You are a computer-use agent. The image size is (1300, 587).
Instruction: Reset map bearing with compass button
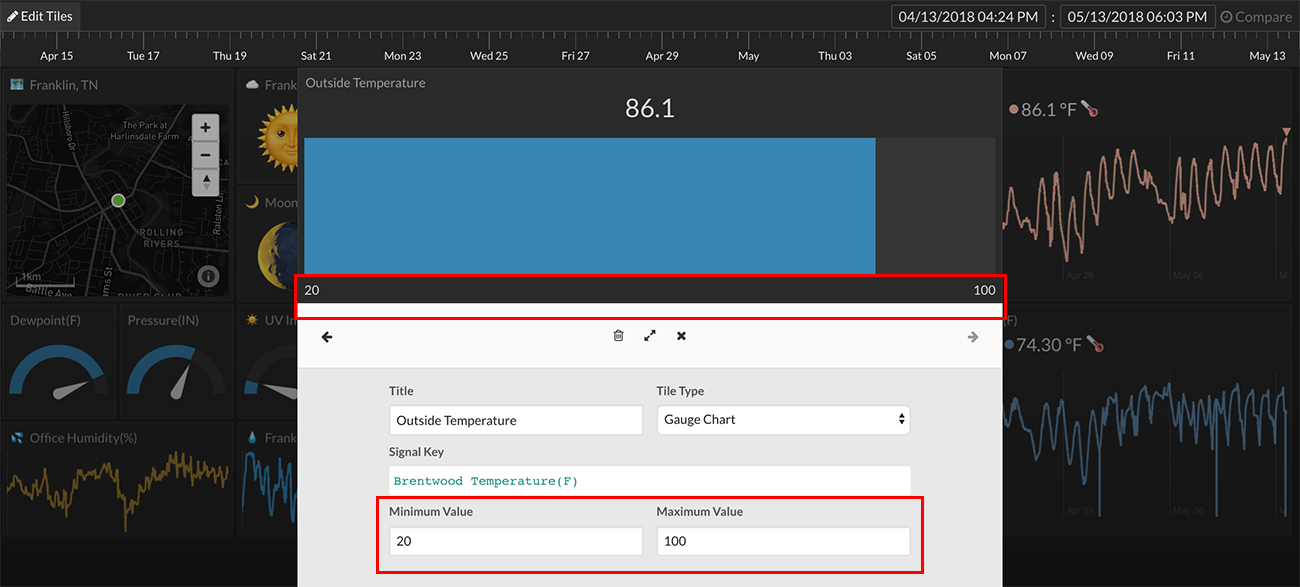(x=205, y=182)
